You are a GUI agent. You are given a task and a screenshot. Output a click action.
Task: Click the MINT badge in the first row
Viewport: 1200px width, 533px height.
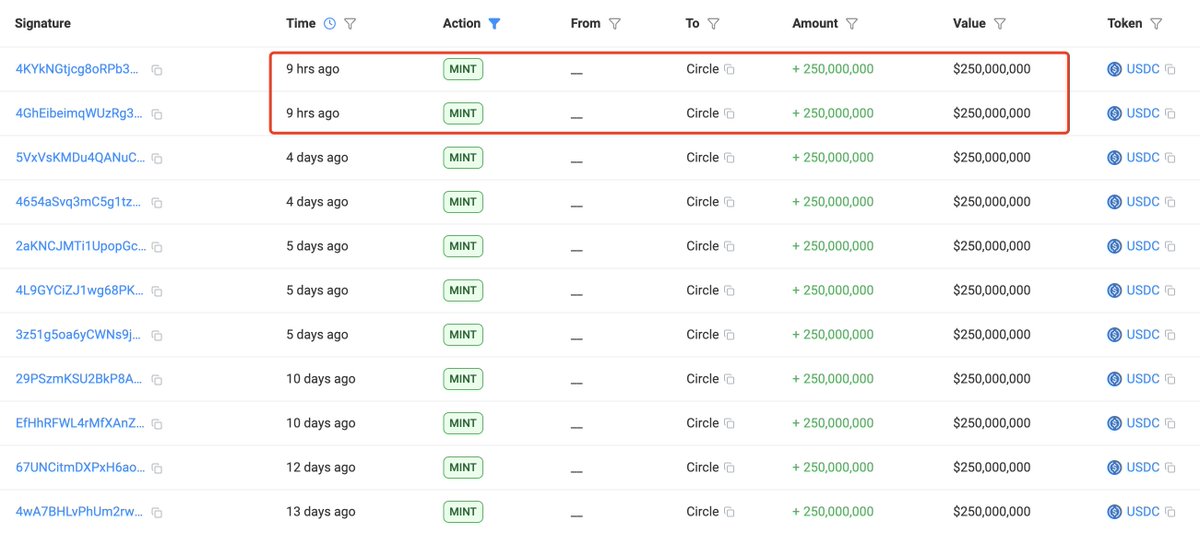click(463, 69)
